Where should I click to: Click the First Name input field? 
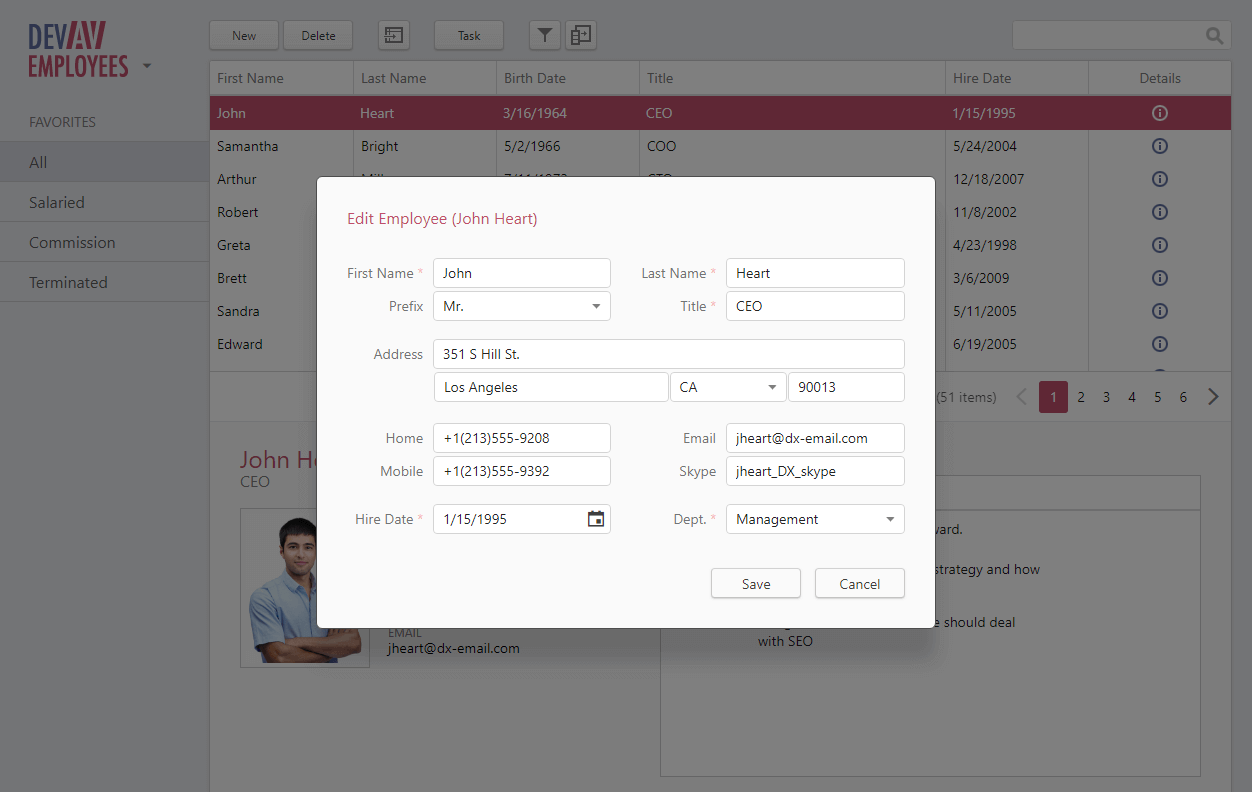(521, 273)
